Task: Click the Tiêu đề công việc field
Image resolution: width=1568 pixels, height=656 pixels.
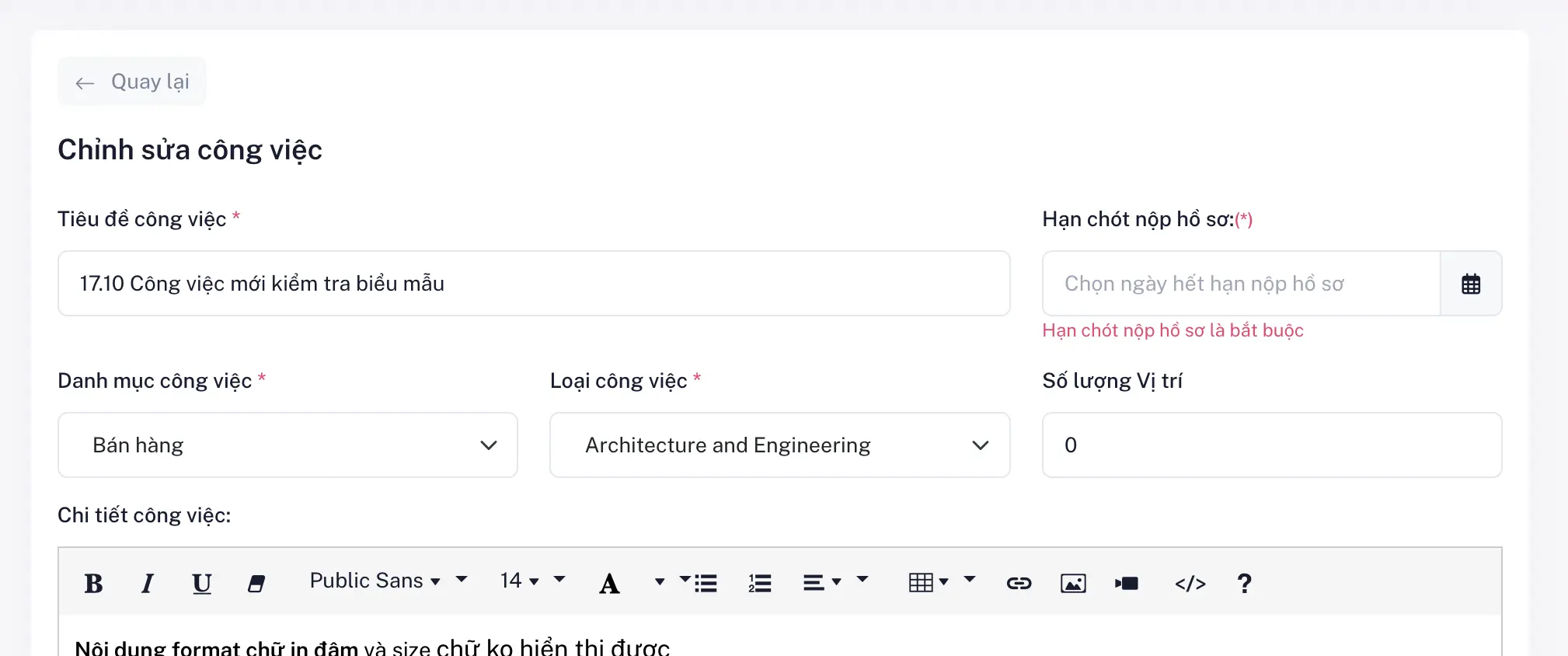Action: pos(534,284)
